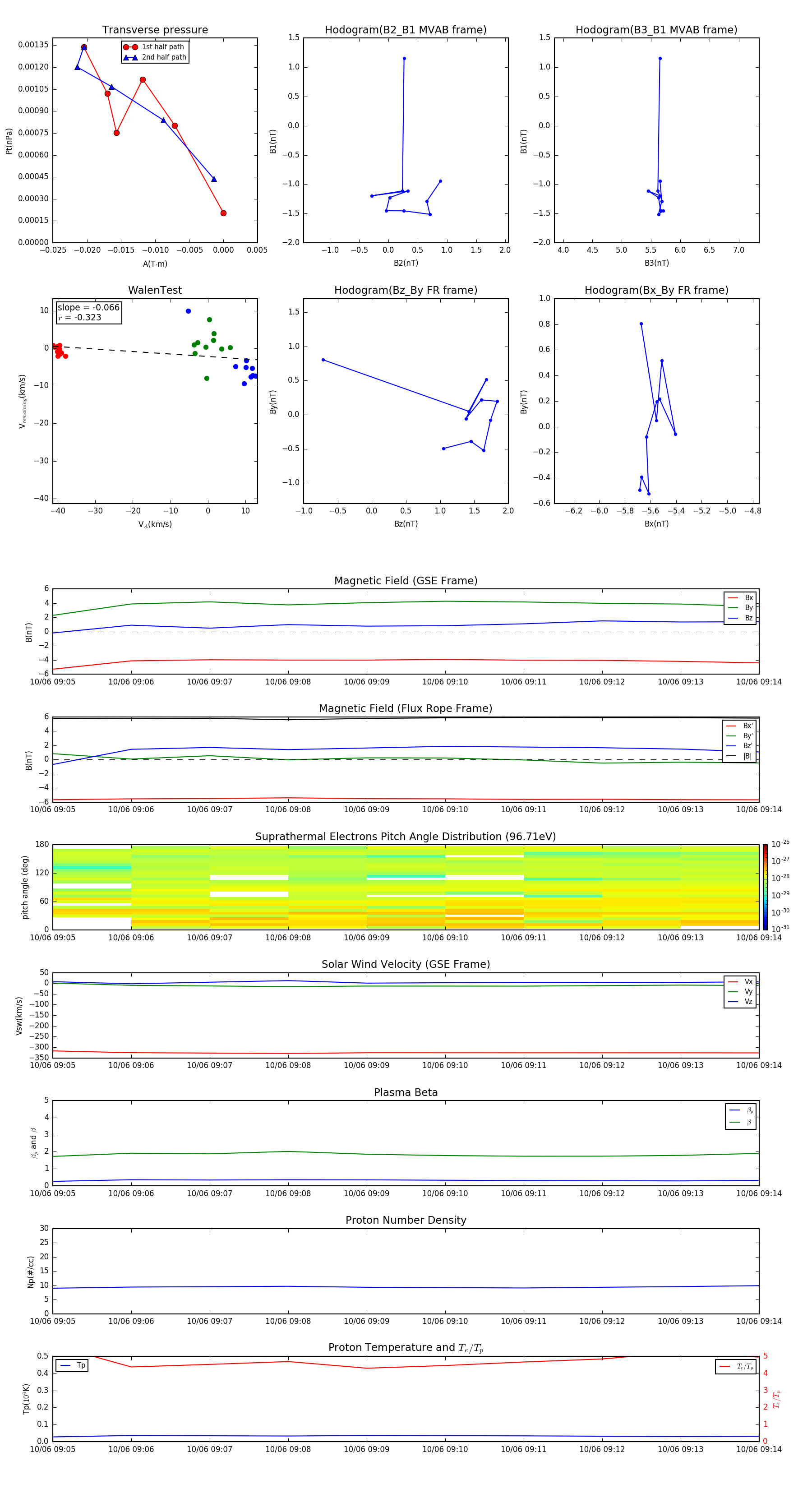812x1489 pixels.
Task: Click the "Hodogram(Bz_By FR frame)" title
Action: pyautogui.click(x=406, y=290)
